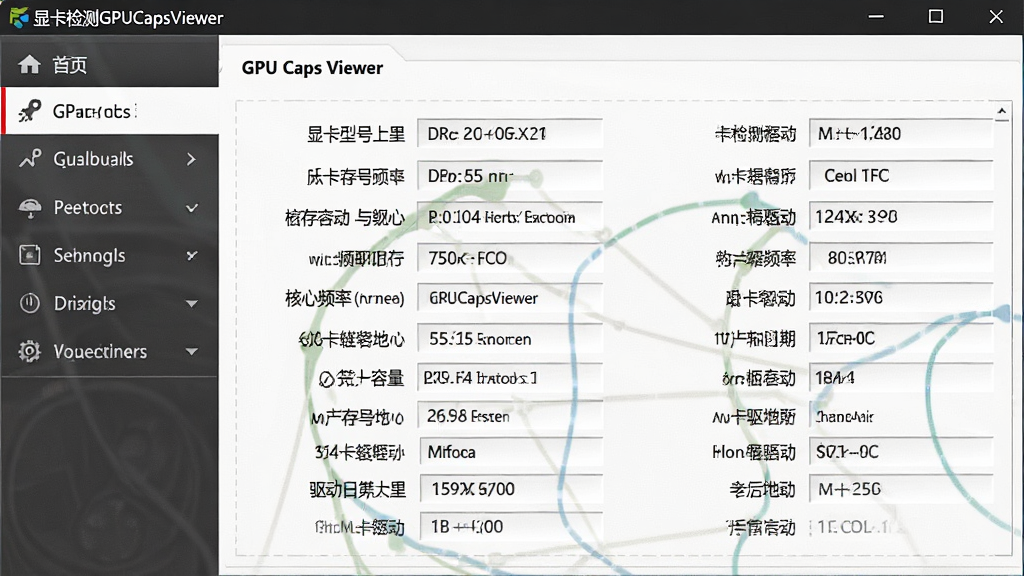Click the field showing GRUCapsViewer
The width and height of the screenshot is (1024, 576).
click(x=509, y=298)
